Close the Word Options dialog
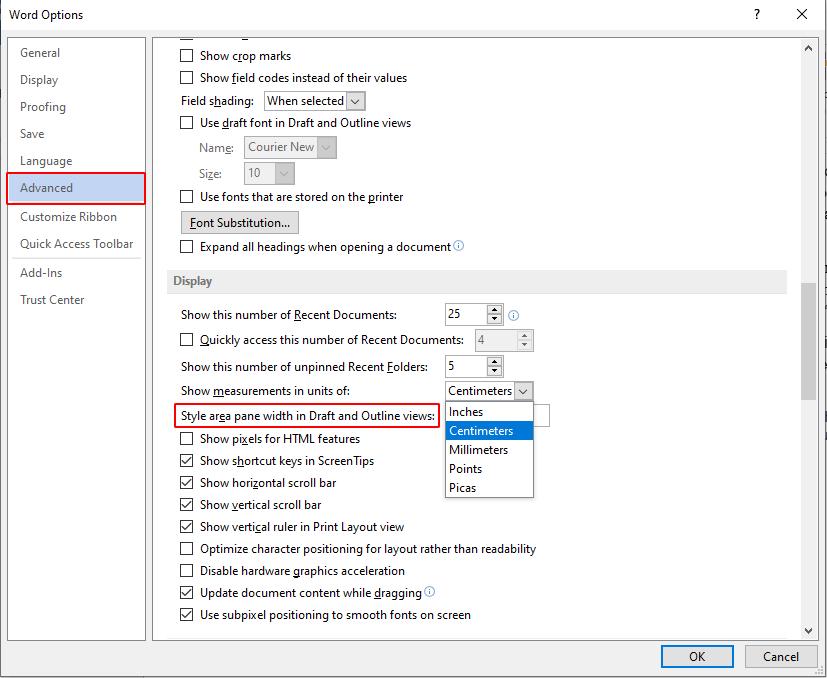Viewport: 827px width, 678px height. (x=802, y=14)
